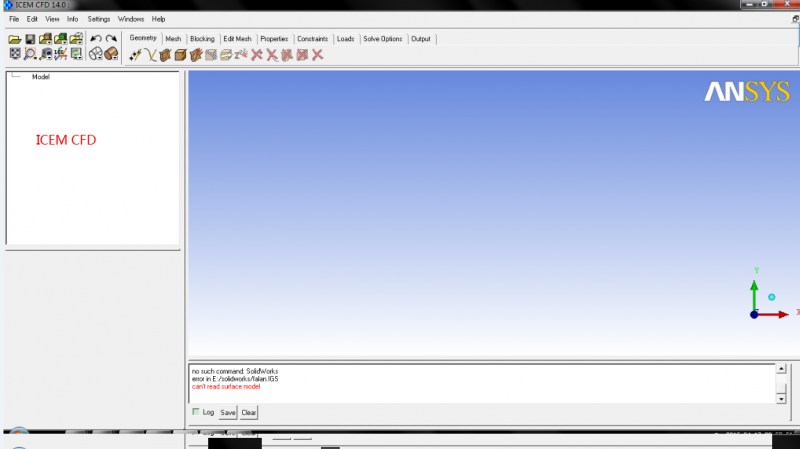Open the Repair Geometry tool
The image size is (800, 449).
pos(211,55)
